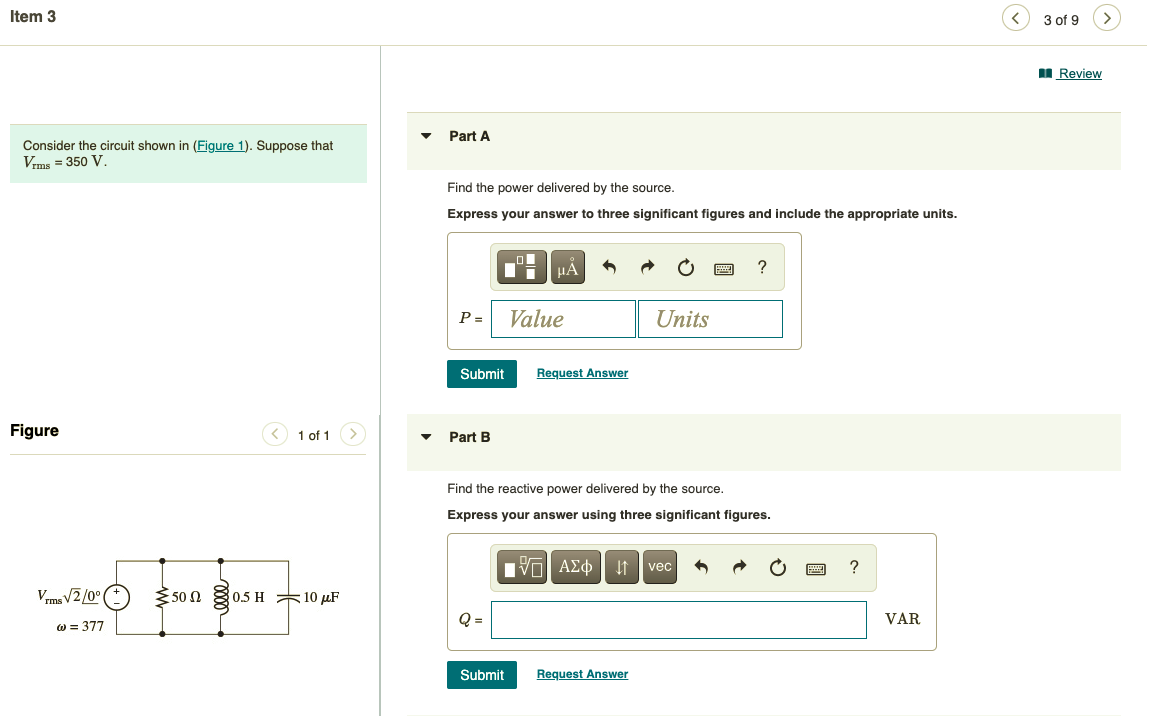
Task: Reset Part B answer
Action: [778, 567]
